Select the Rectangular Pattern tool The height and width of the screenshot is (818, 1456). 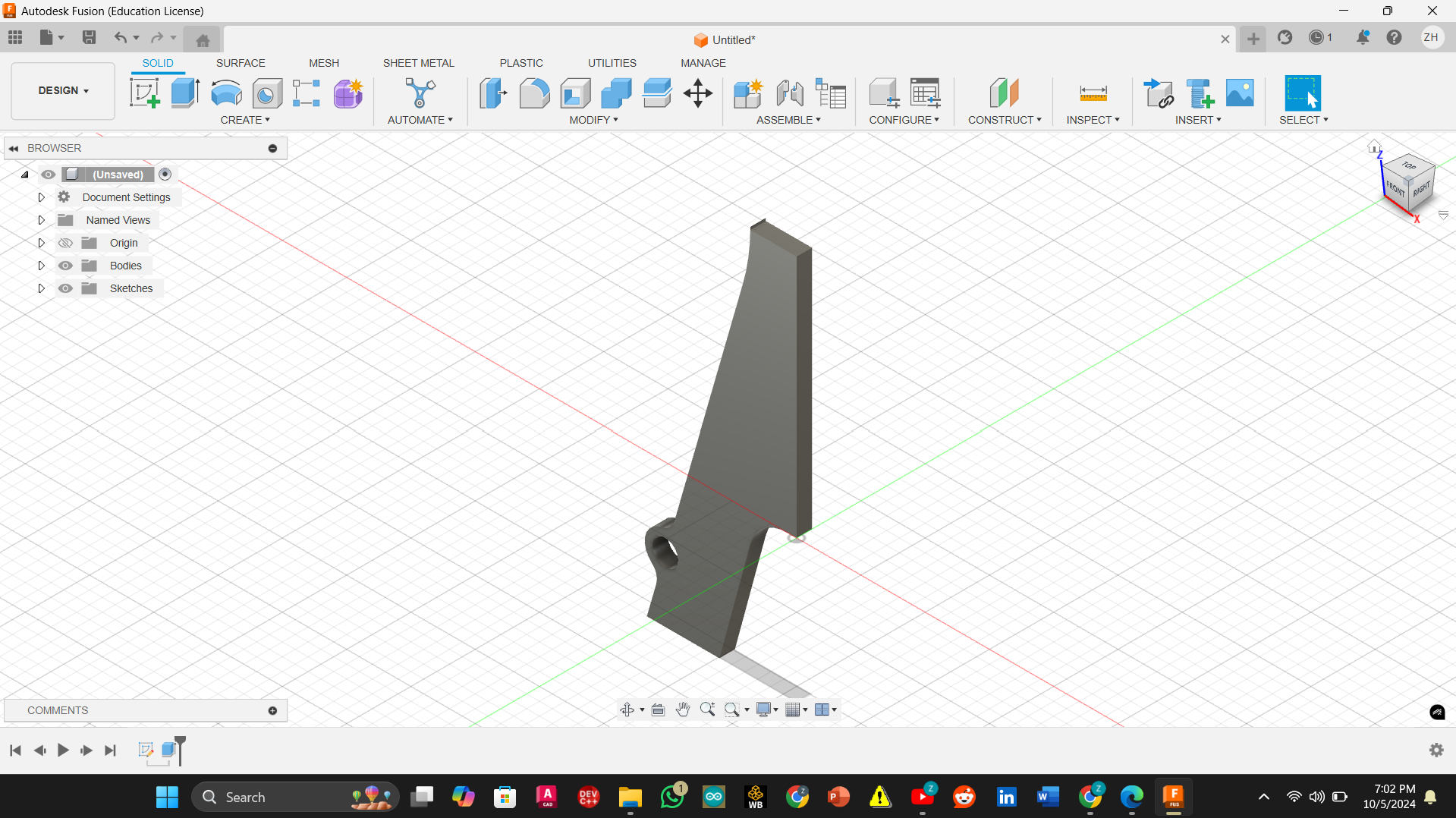[x=307, y=93]
